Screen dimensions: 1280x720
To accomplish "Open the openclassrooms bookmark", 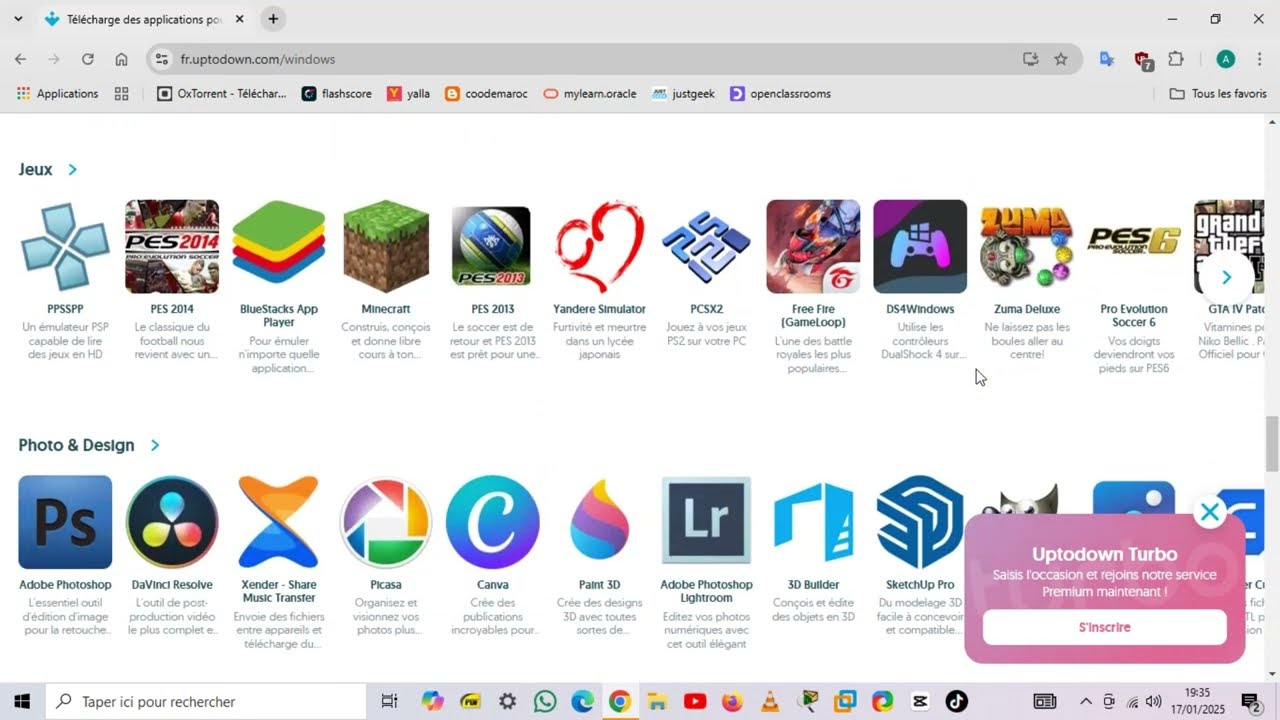I will pos(781,94).
